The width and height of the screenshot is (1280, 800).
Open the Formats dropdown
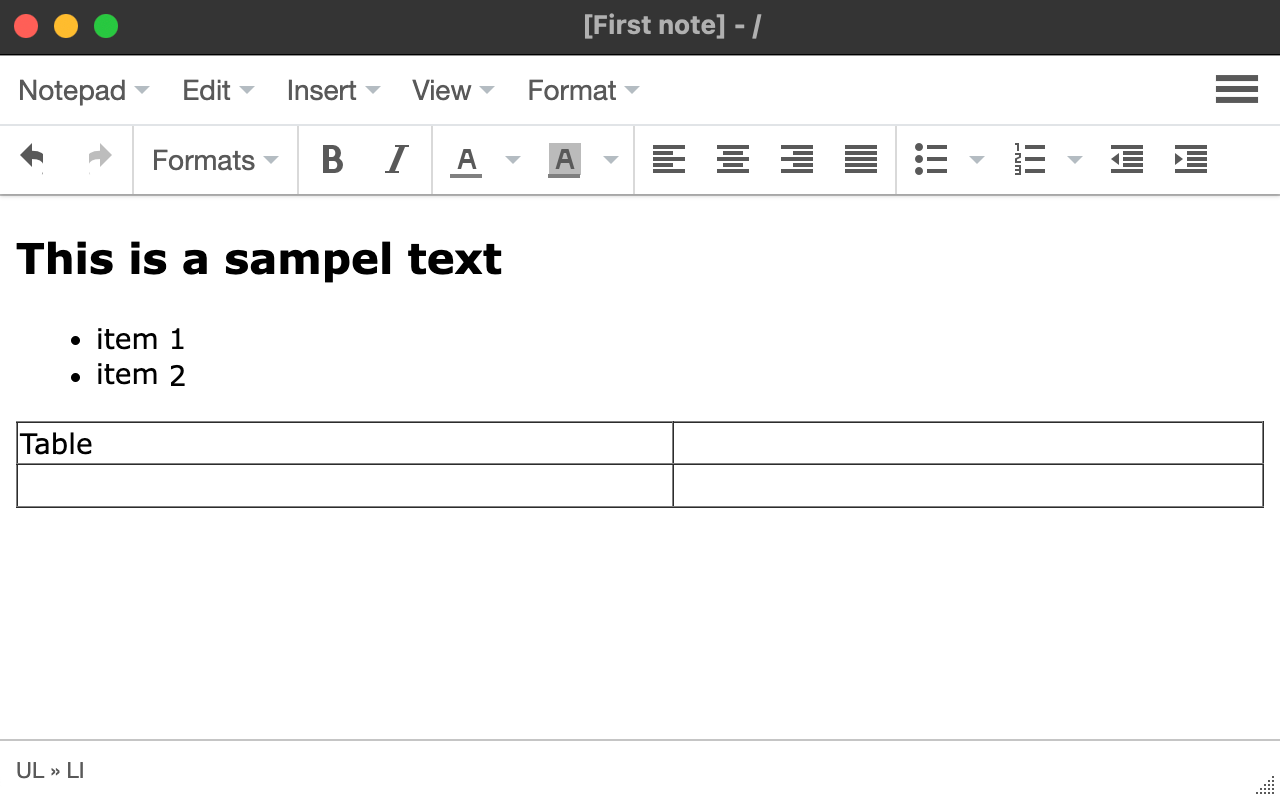[x=215, y=160]
